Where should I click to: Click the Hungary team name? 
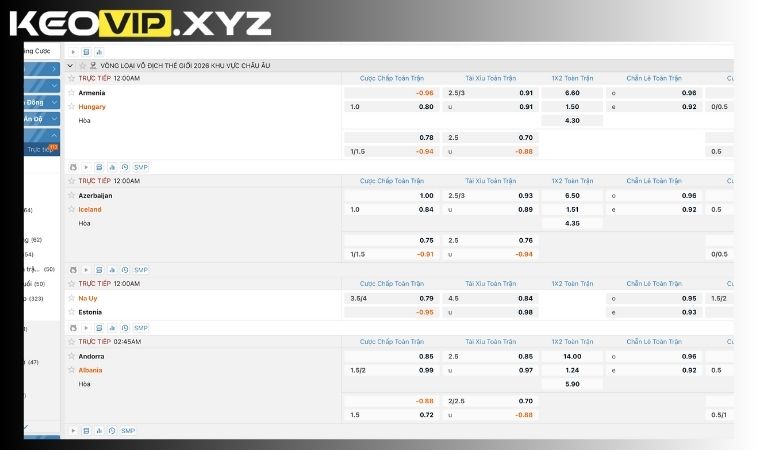click(92, 107)
